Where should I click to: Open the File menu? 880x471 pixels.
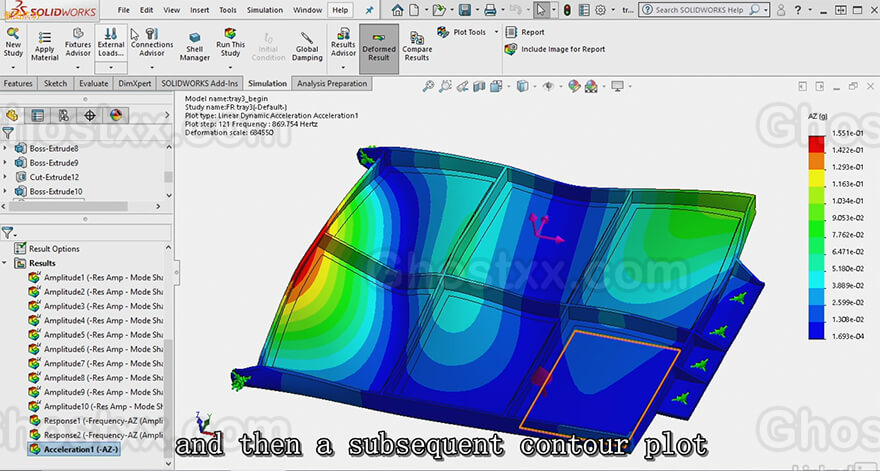coord(123,10)
